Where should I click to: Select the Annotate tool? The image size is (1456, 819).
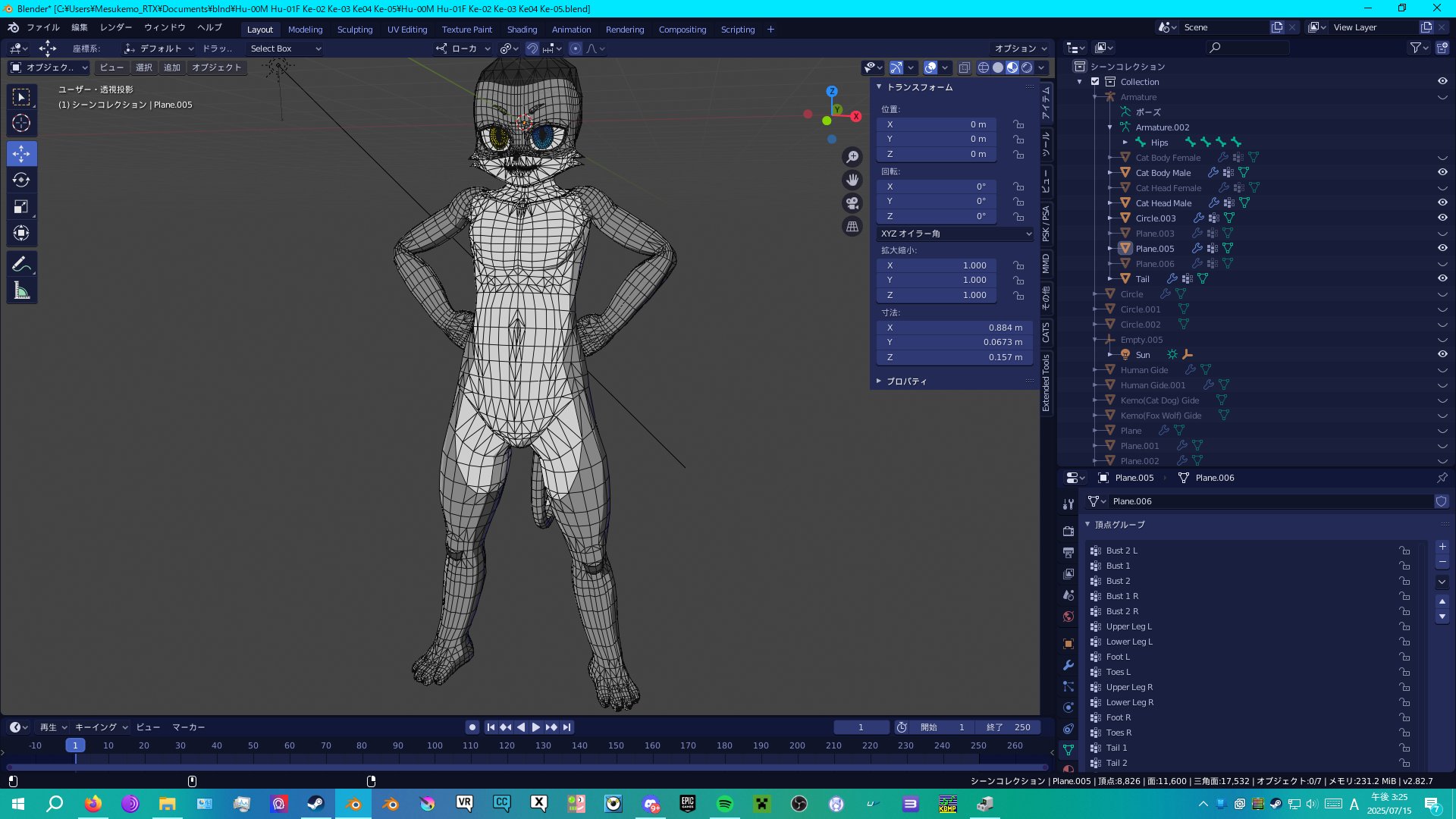click(x=21, y=264)
